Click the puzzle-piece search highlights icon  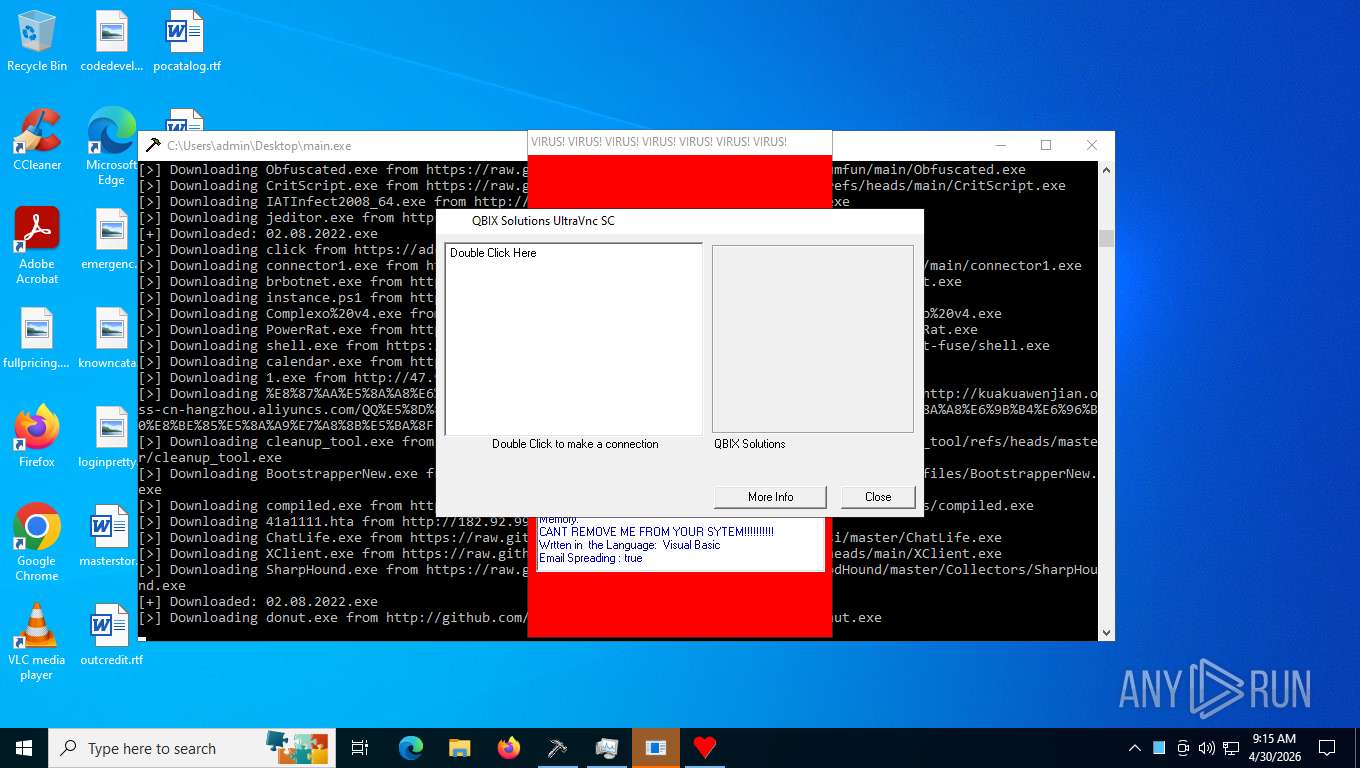(x=296, y=747)
